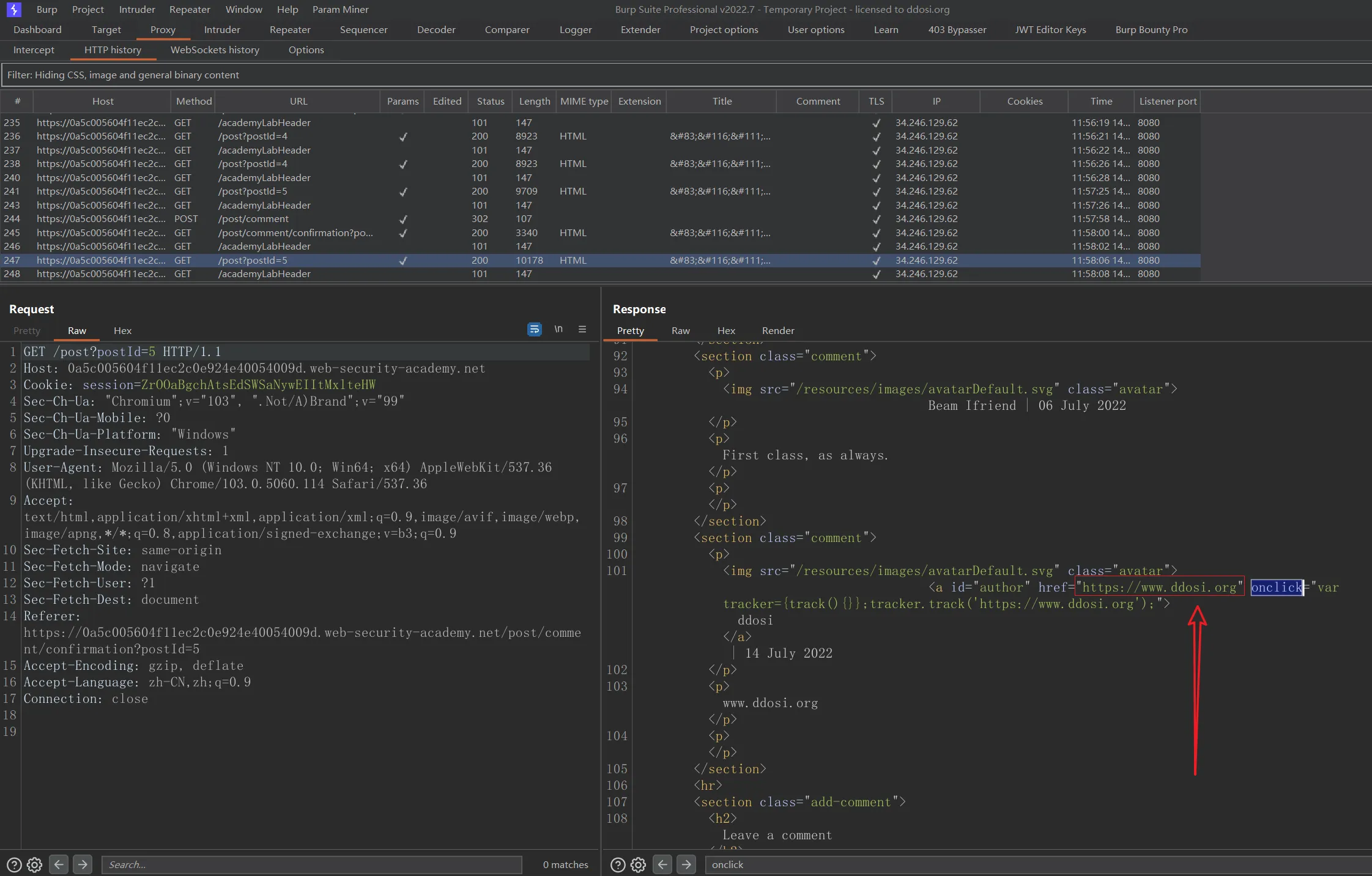Viewport: 1372px width, 876px height.
Task: Switch Response view to Raw tab
Action: [x=680, y=330]
